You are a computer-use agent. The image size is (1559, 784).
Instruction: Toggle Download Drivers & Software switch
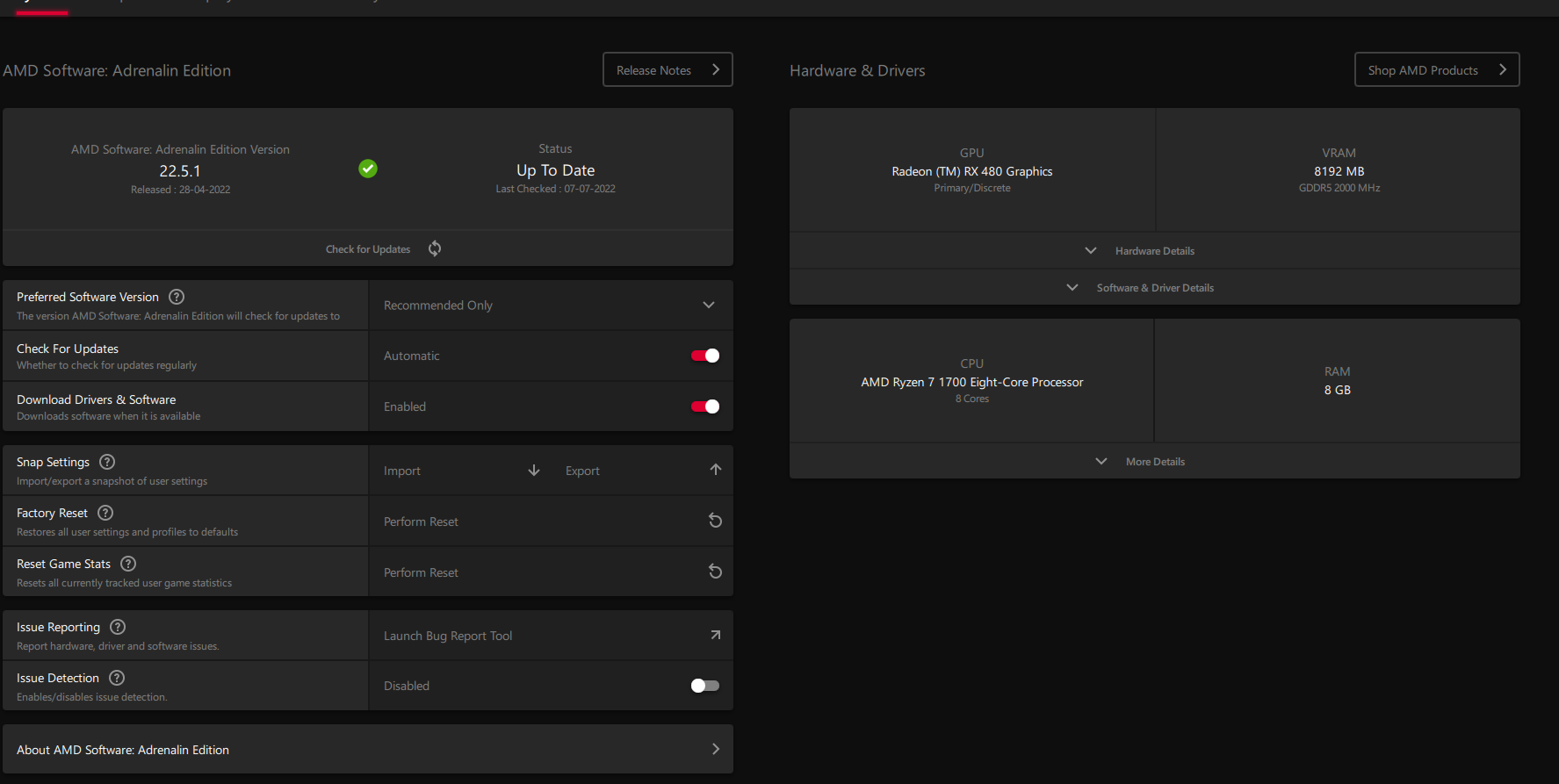[x=705, y=406]
